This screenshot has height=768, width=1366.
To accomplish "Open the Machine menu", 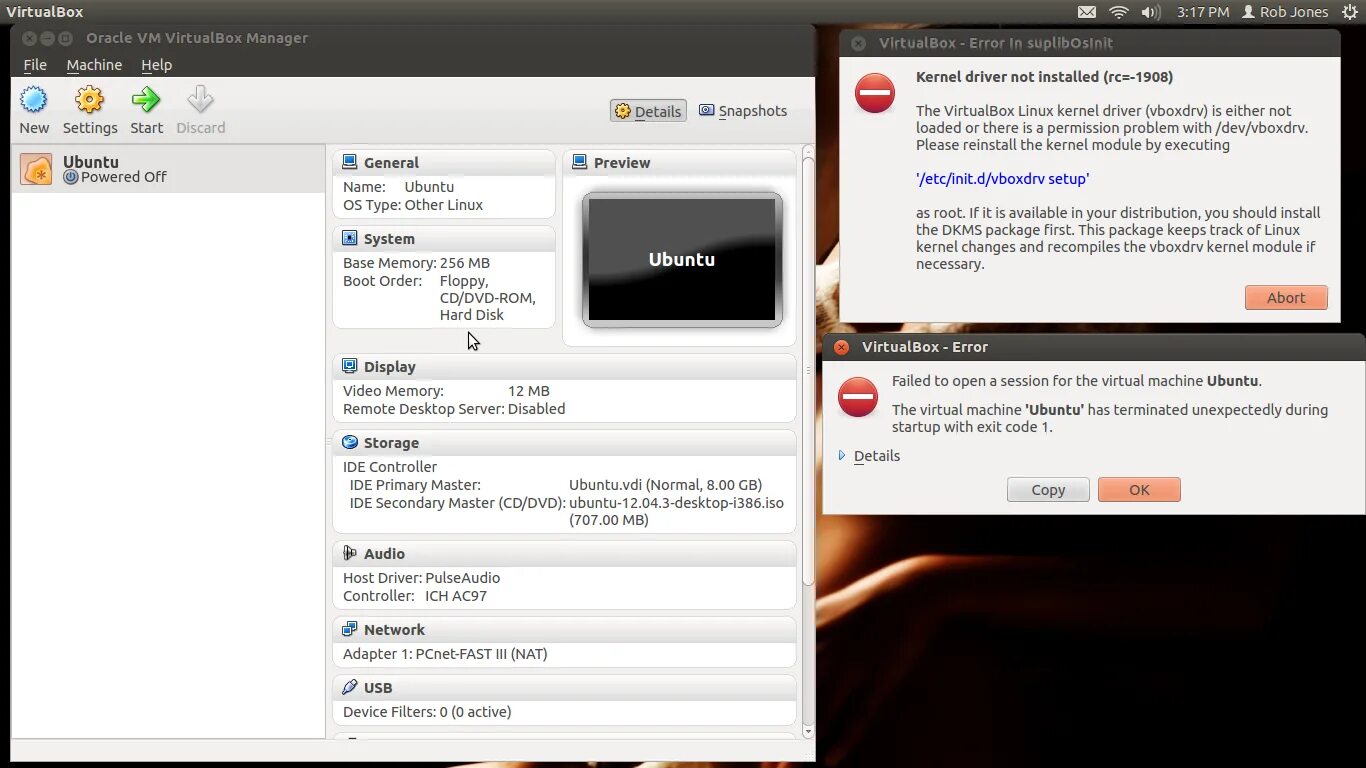I will pos(94,65).
